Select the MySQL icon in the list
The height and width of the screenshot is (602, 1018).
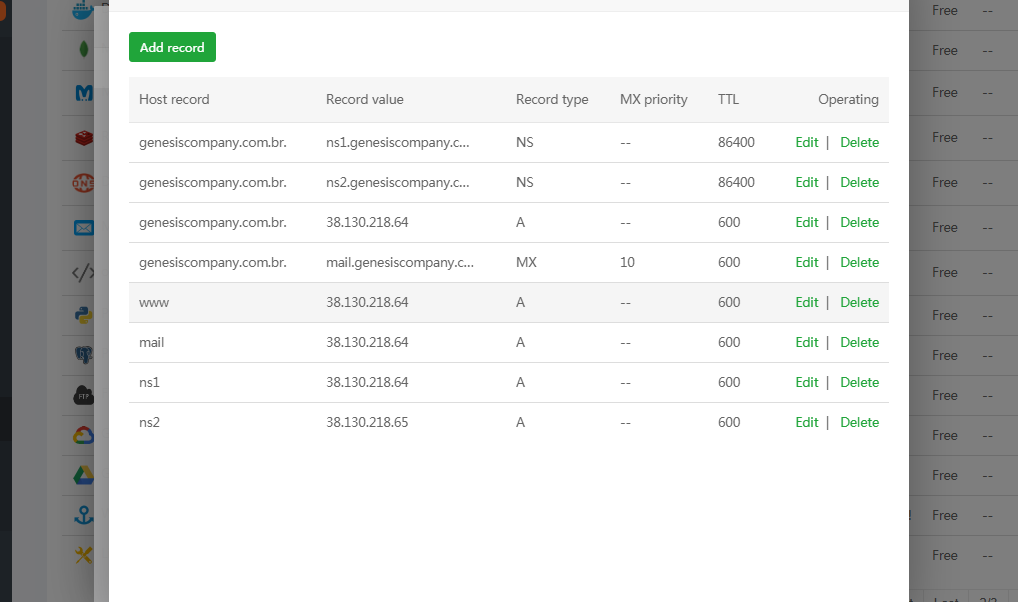click(x=84, y=93)
